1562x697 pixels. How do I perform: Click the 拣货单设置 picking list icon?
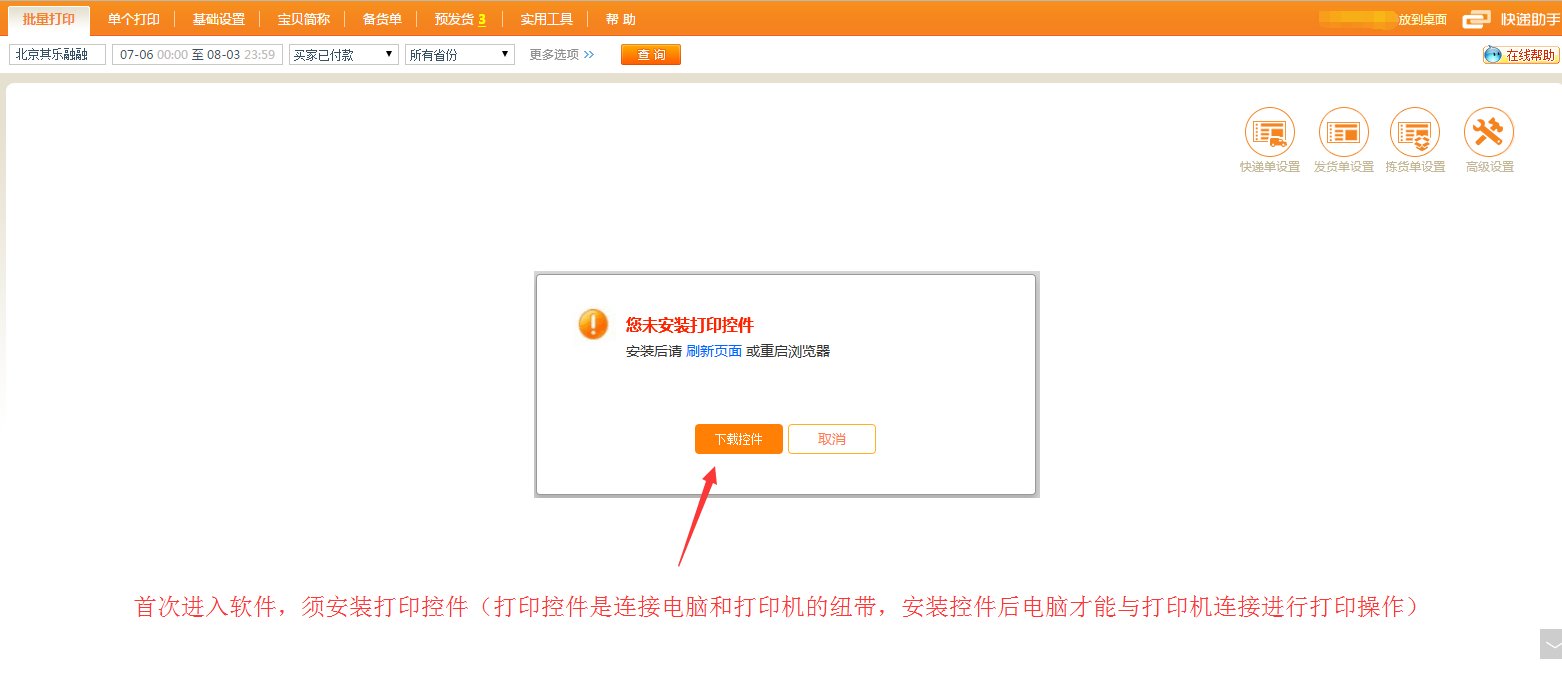pos(1415,132)
